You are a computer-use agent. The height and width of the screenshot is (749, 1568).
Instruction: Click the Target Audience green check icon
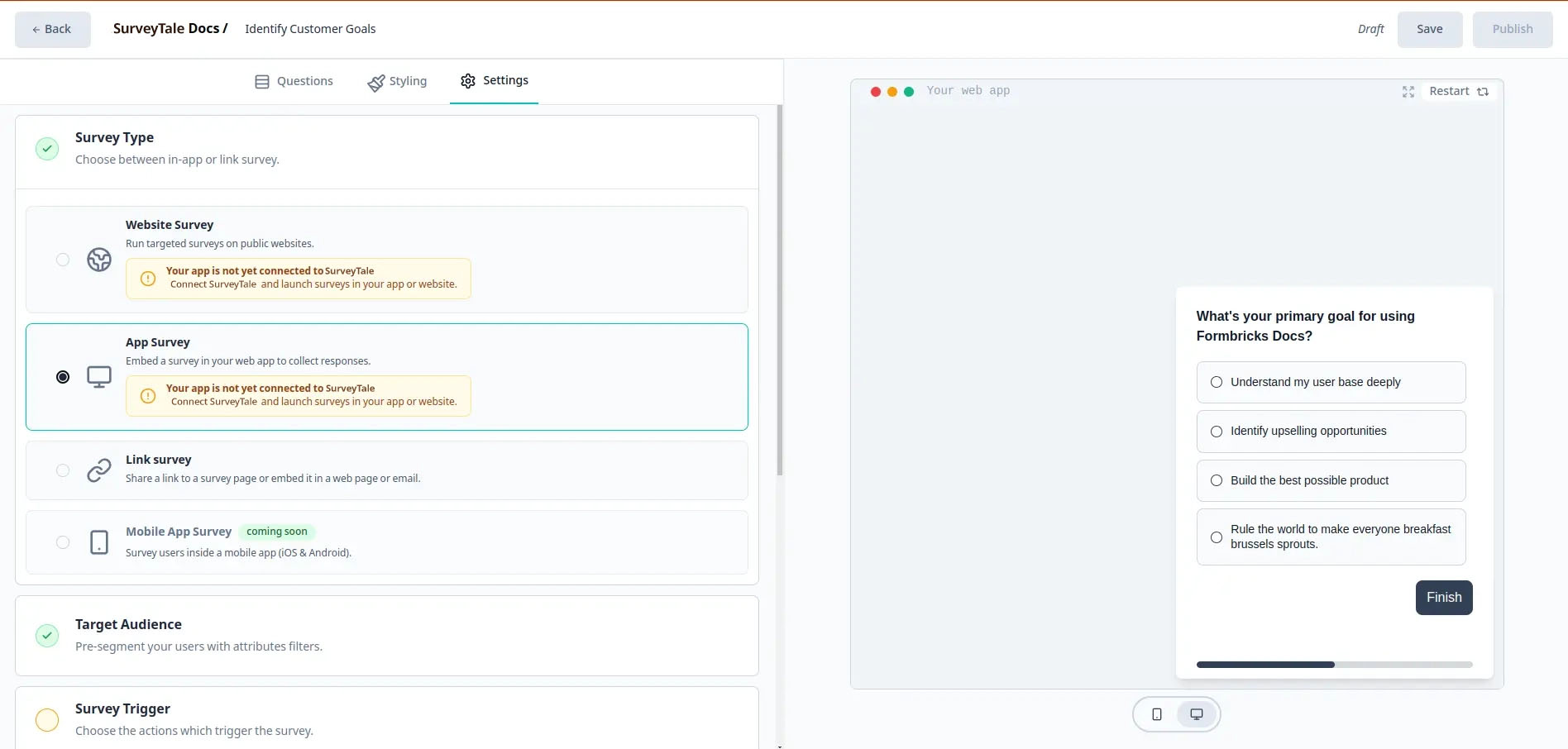[47, 636]
